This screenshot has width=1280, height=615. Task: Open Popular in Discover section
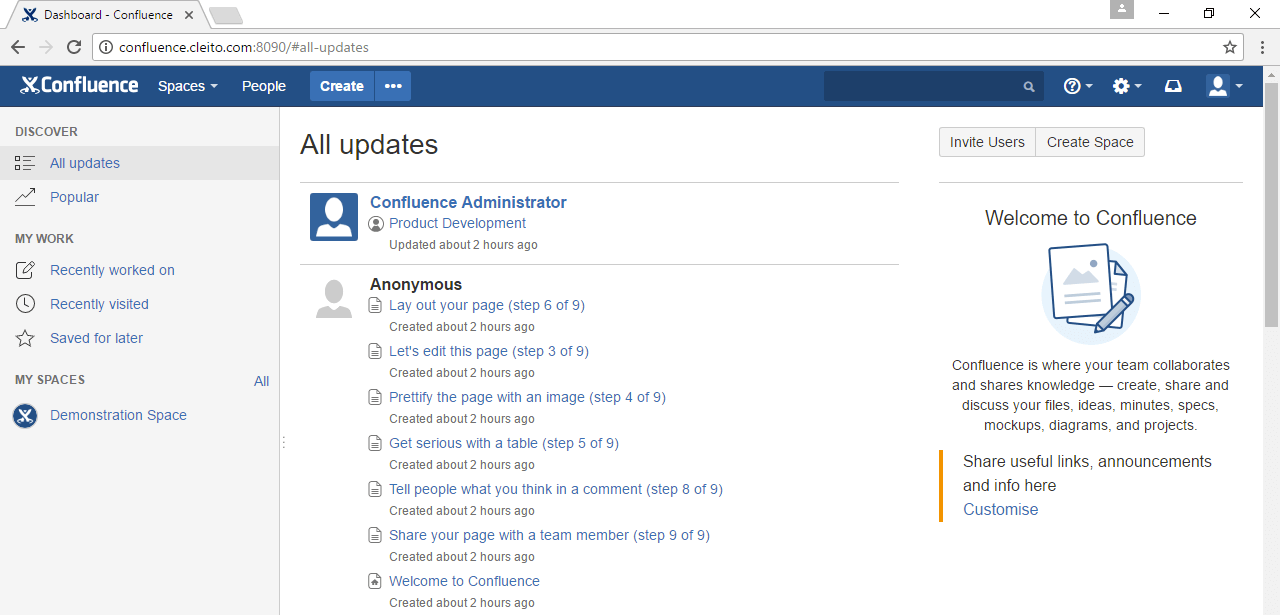pyautogui.click(x=74, y=197)
